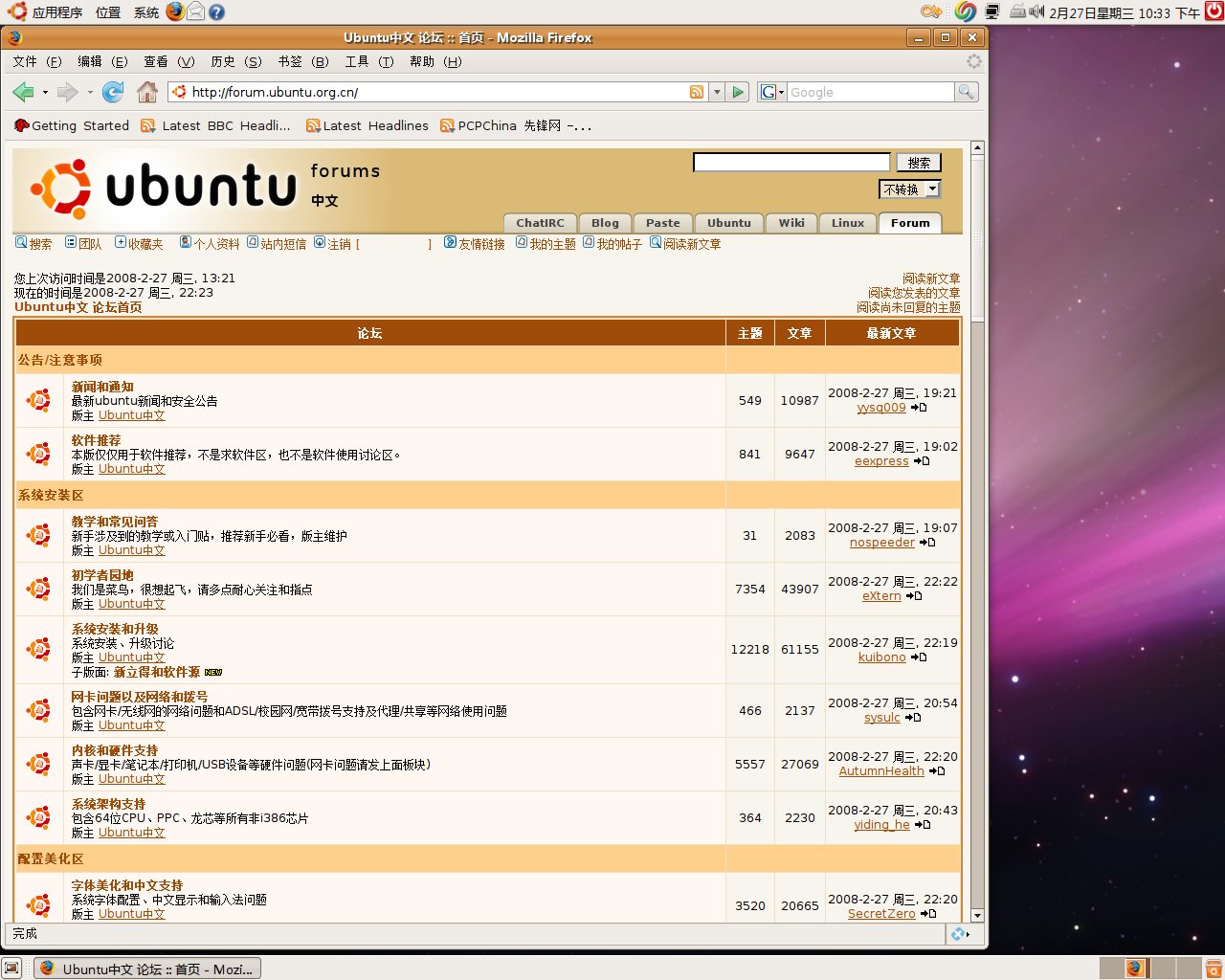Reload the page with the refresh icon

coord(113,92)
